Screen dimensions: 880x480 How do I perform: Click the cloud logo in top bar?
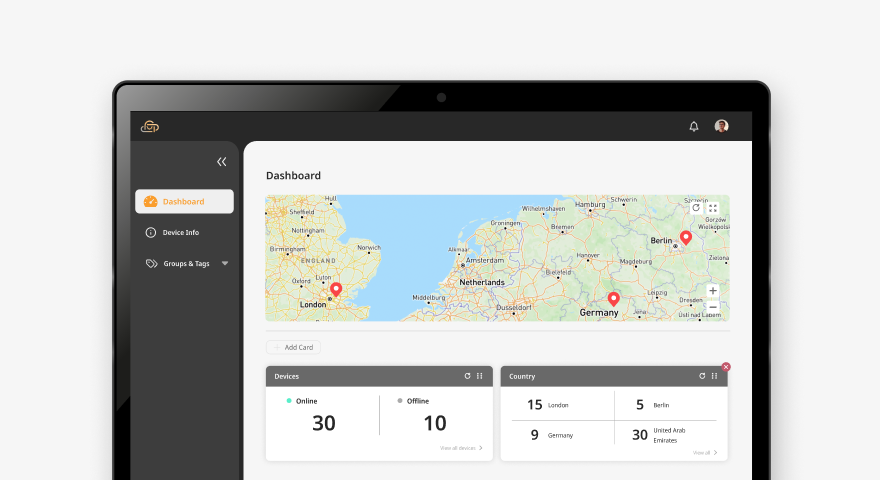coord(150,126)
